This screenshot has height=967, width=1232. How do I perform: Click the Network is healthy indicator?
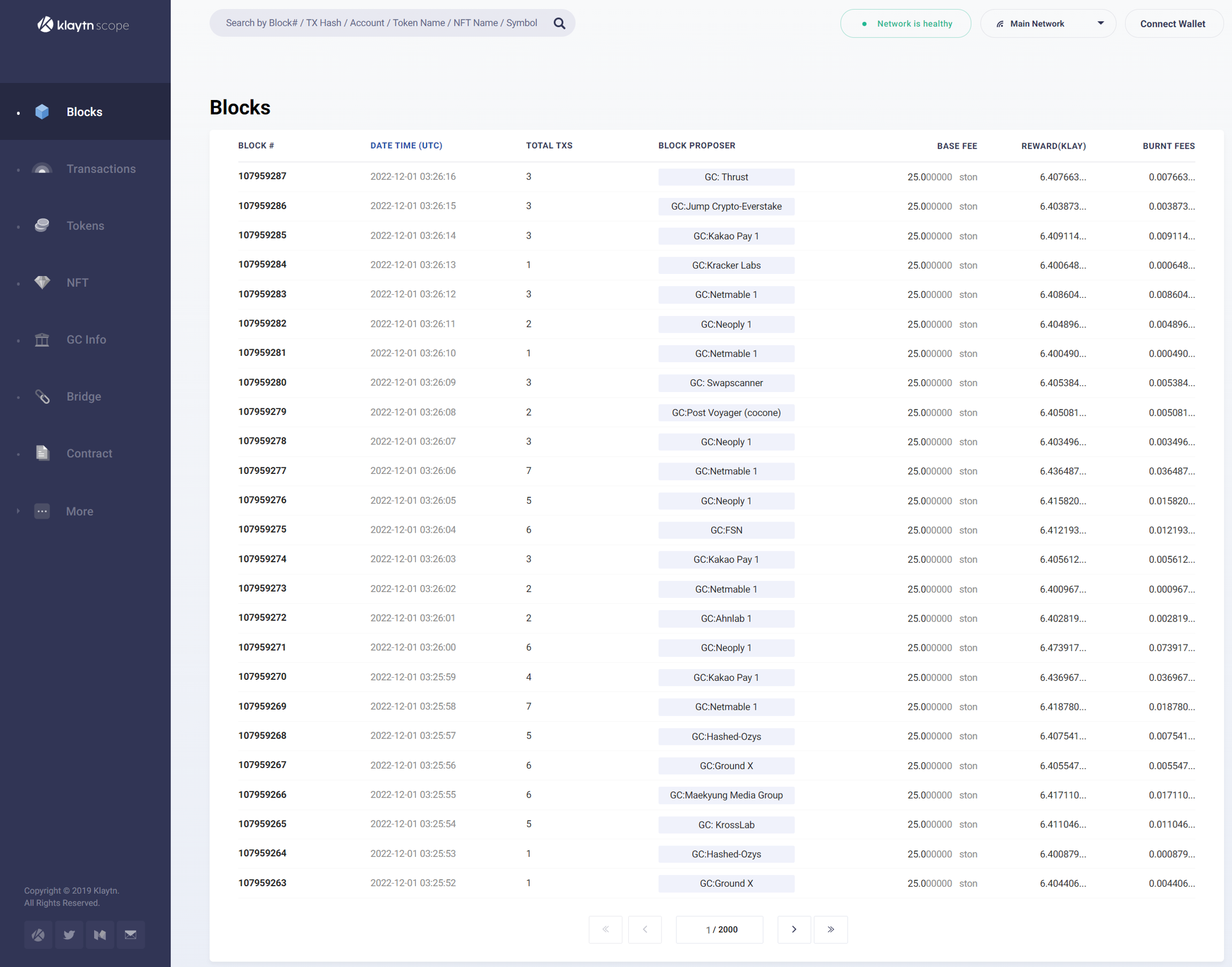click(905, 24)
